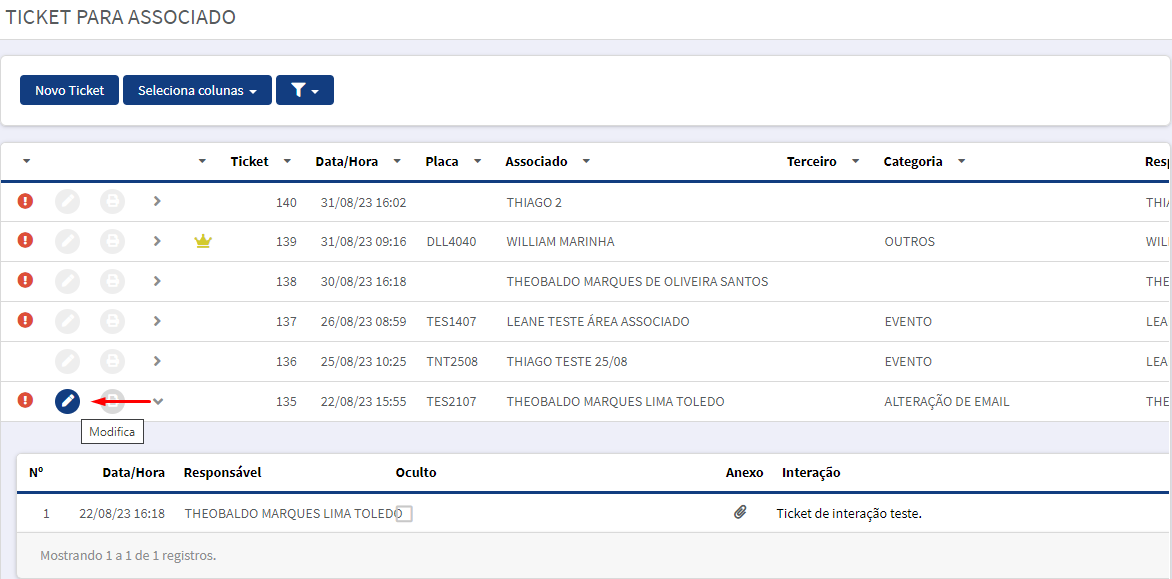Click the alert icon for ticket 137
The height and width of the screenshot is (579, 1172).
pyautogui.click(x=25, y=321)
